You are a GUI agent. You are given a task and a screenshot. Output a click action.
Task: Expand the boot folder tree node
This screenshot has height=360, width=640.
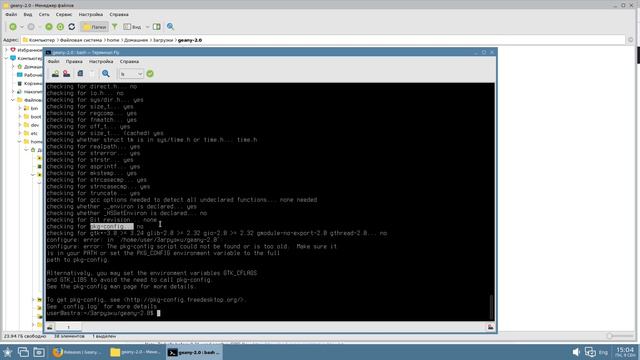(20, 117)
